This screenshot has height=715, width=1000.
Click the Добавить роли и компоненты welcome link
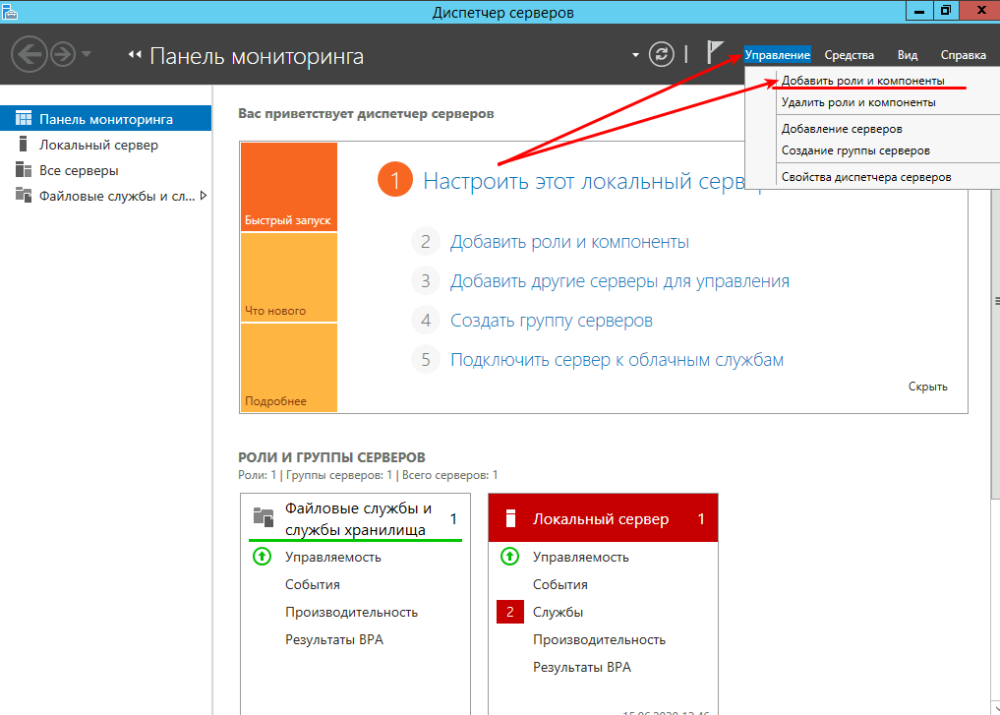[x=570, y=242]
